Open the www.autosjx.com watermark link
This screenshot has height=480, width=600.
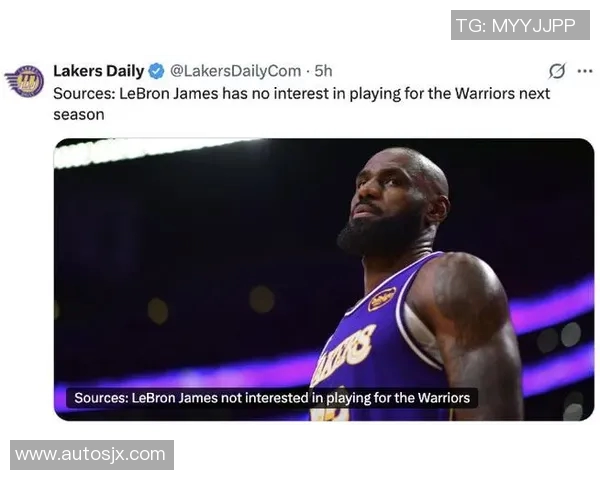coord(92,455)
